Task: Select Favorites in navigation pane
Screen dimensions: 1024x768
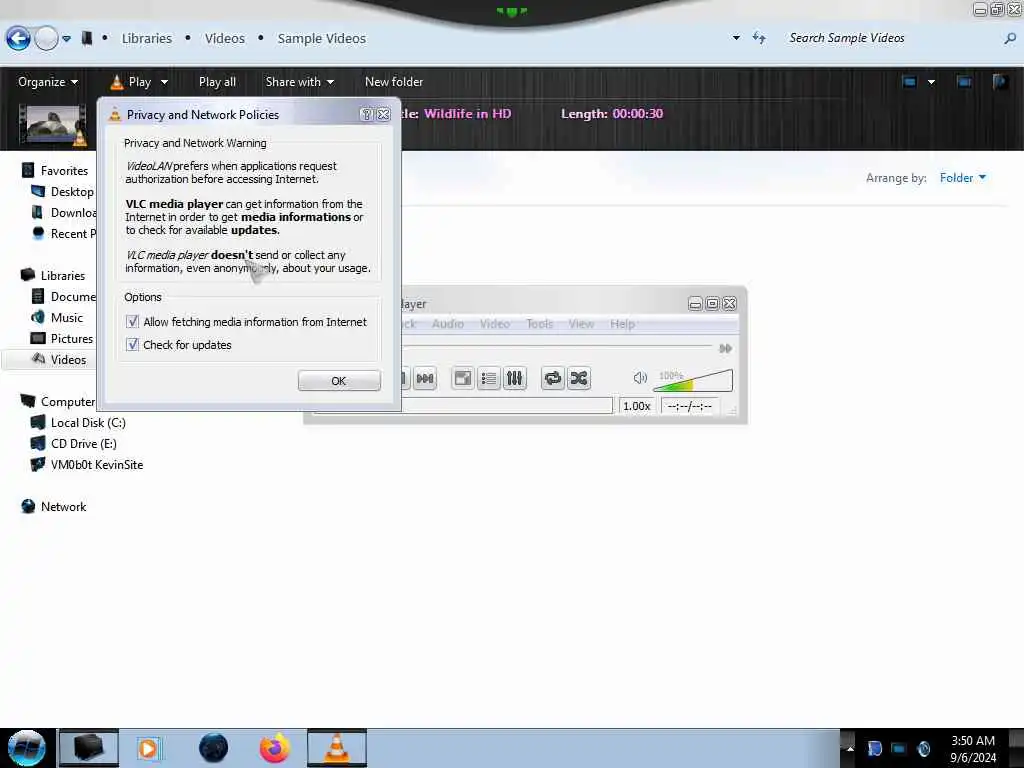Action: tap(64, 170)
